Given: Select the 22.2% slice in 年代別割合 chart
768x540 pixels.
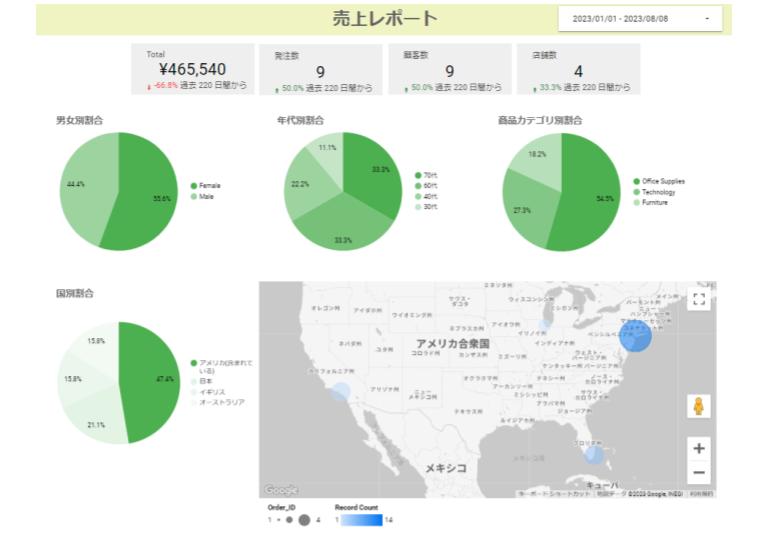Looking at the screenshot, I should pyautogui.click(x=306, y=184).
